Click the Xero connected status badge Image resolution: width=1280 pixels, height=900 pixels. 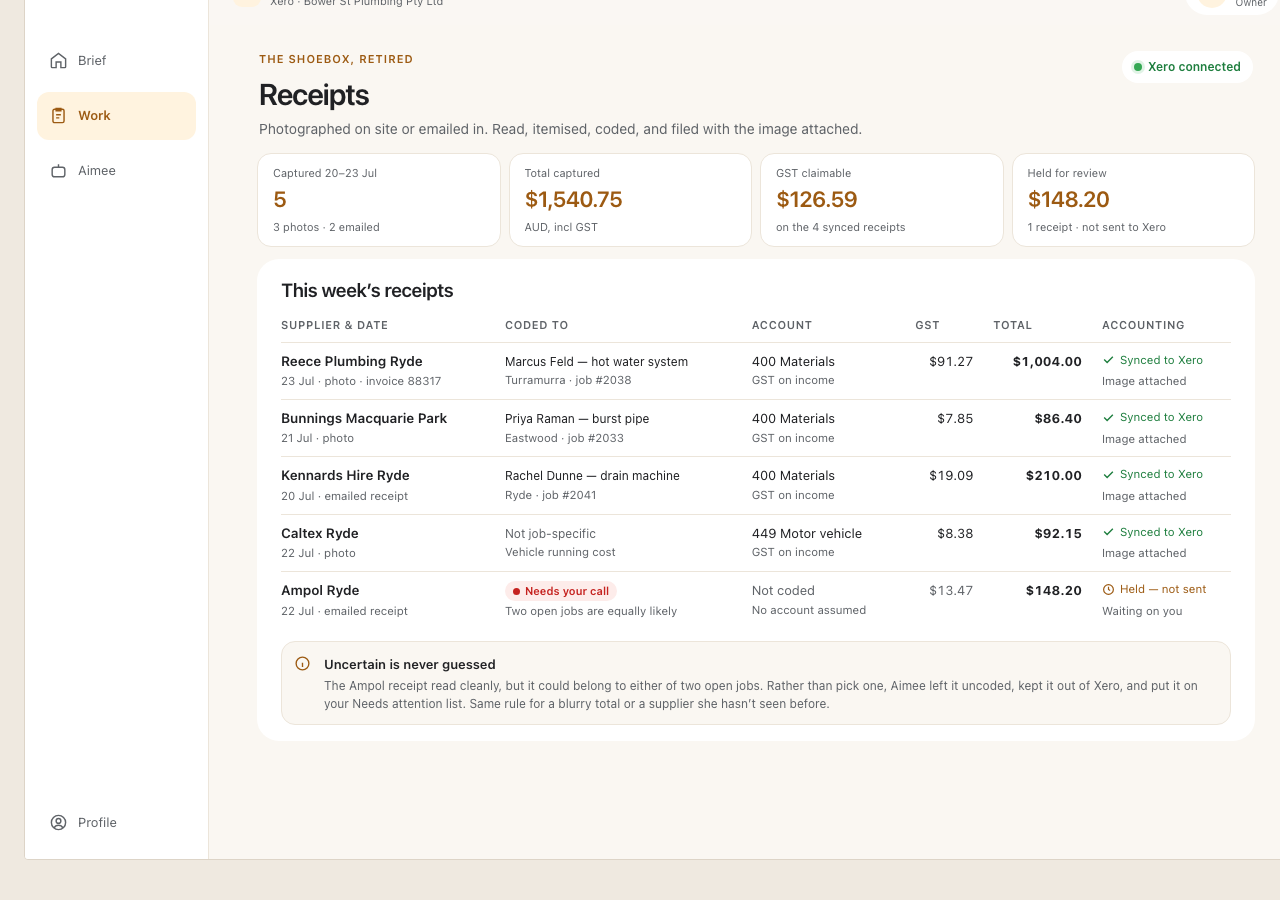click(1187, 67)
